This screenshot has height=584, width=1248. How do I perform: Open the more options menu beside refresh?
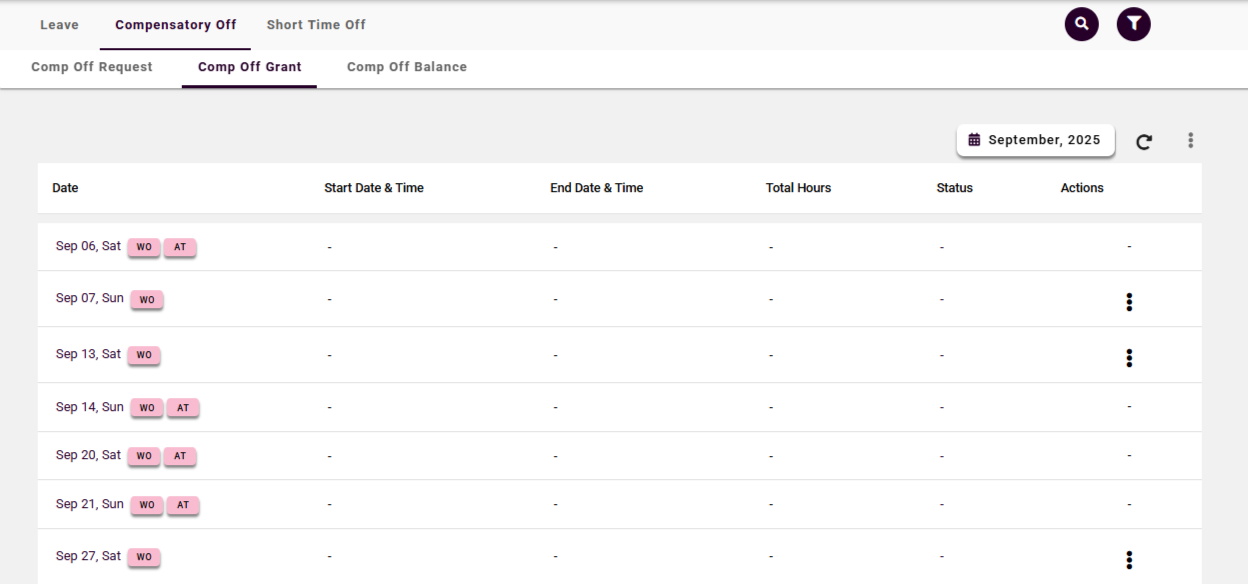point(1190,141)
